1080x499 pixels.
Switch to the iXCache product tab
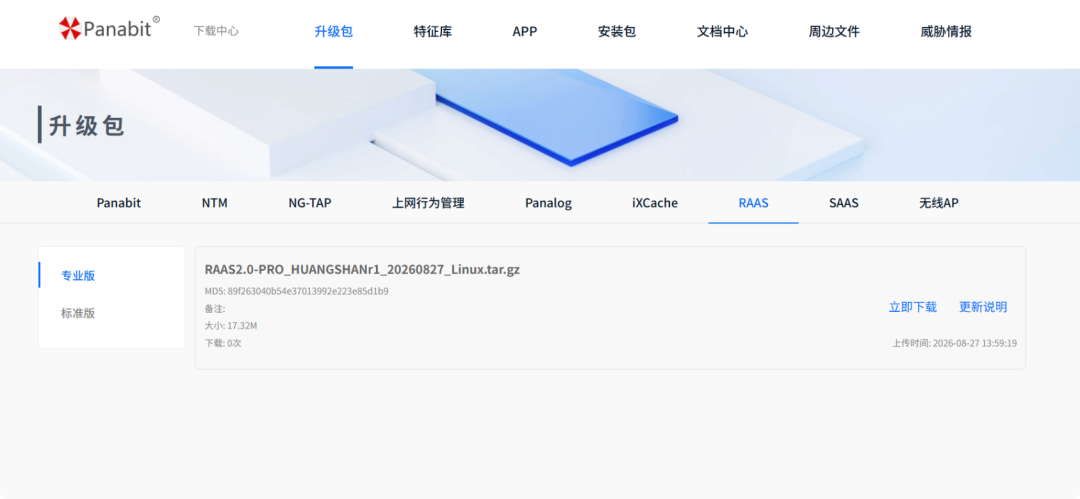(655, 203)
